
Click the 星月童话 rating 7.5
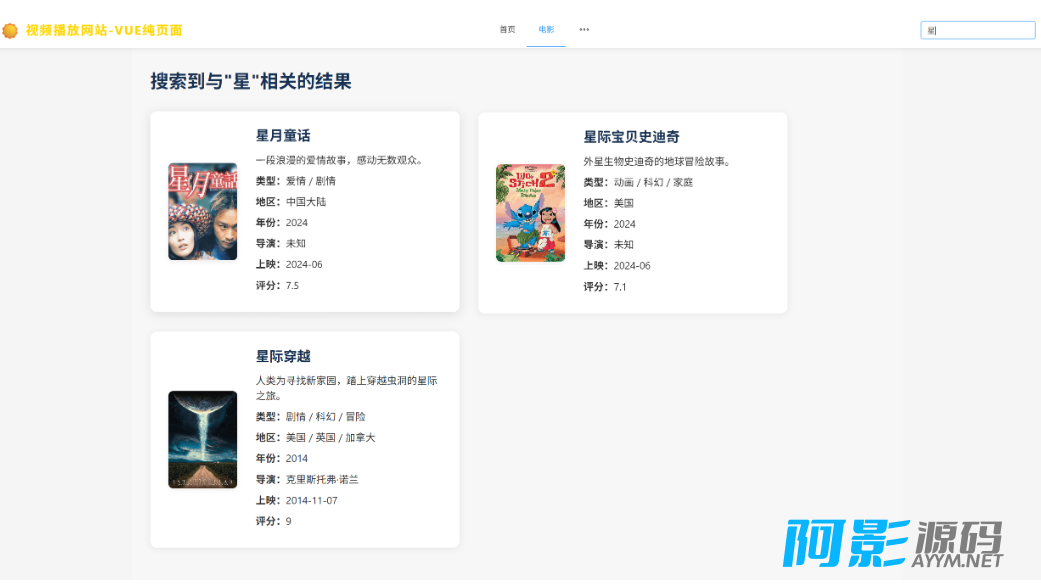point(292,286)
